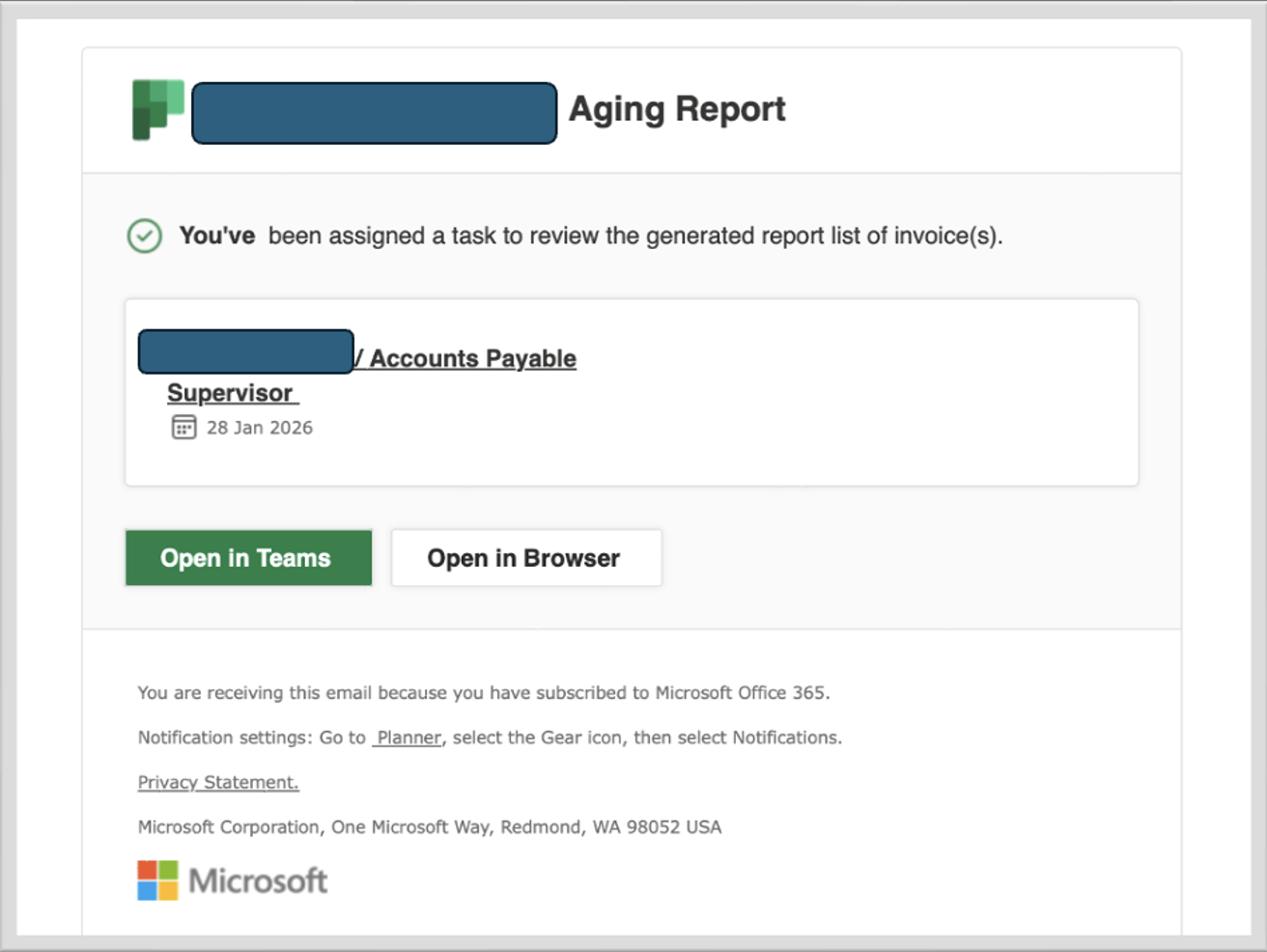
Task: Open the Privacy Statement link
Action: [218, 782]
